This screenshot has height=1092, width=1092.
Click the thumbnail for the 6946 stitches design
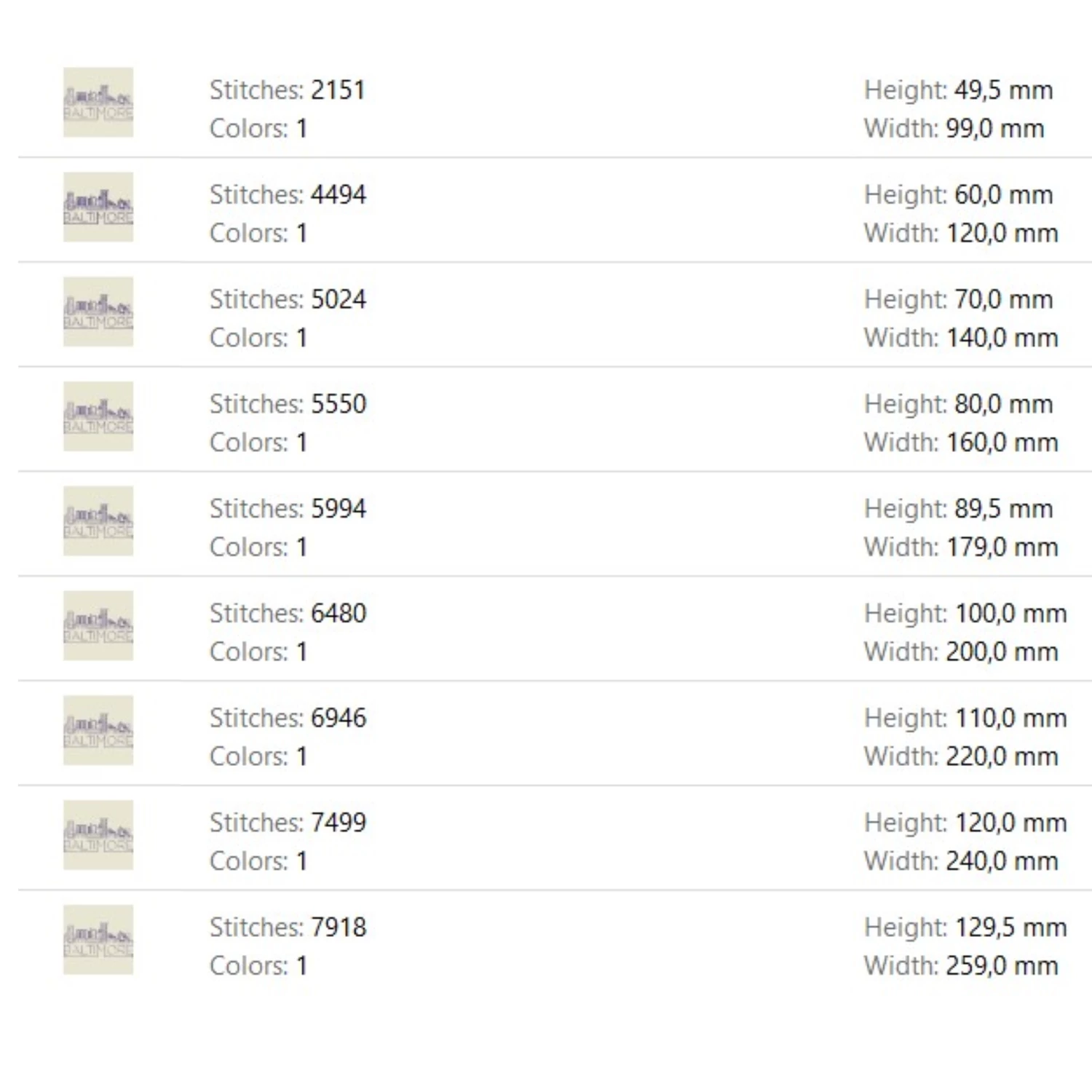(98, 730)
